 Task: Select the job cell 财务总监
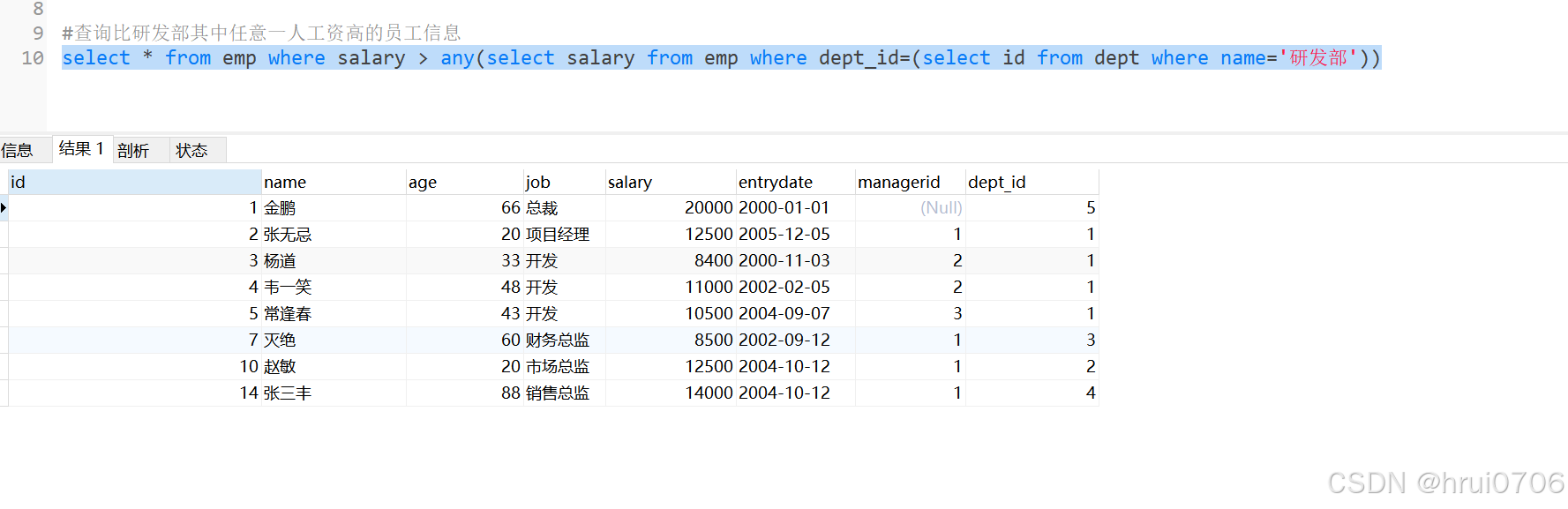point(565,341)
